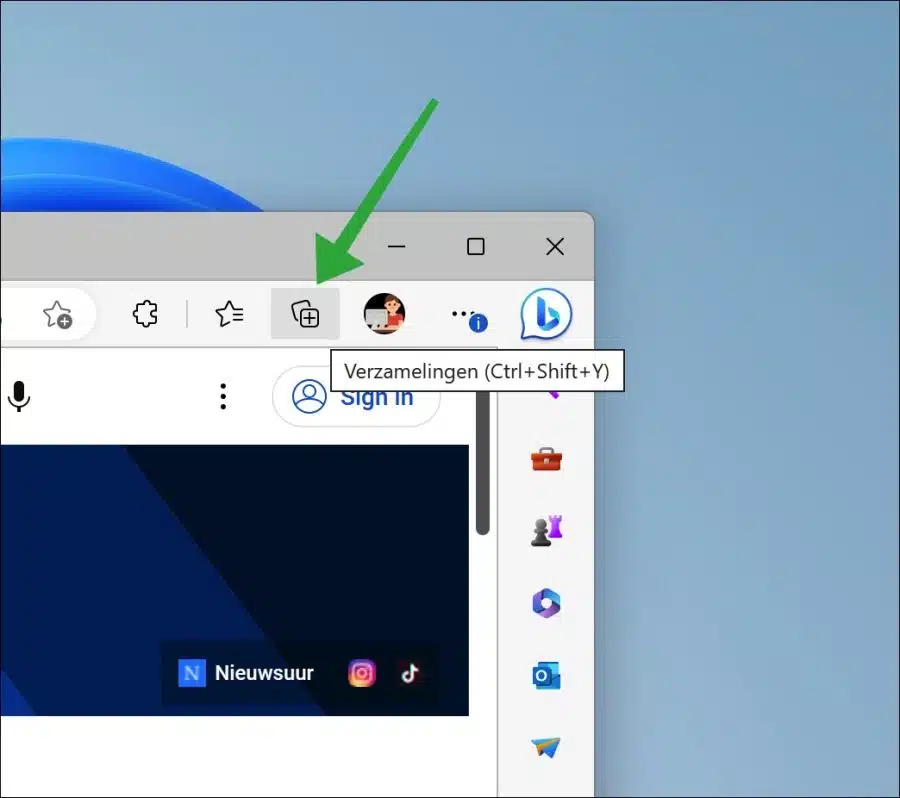The image size is (900, 798).
Task: Launch the Bing chat button
Action: pyautogui.click(x=546, y=314)
